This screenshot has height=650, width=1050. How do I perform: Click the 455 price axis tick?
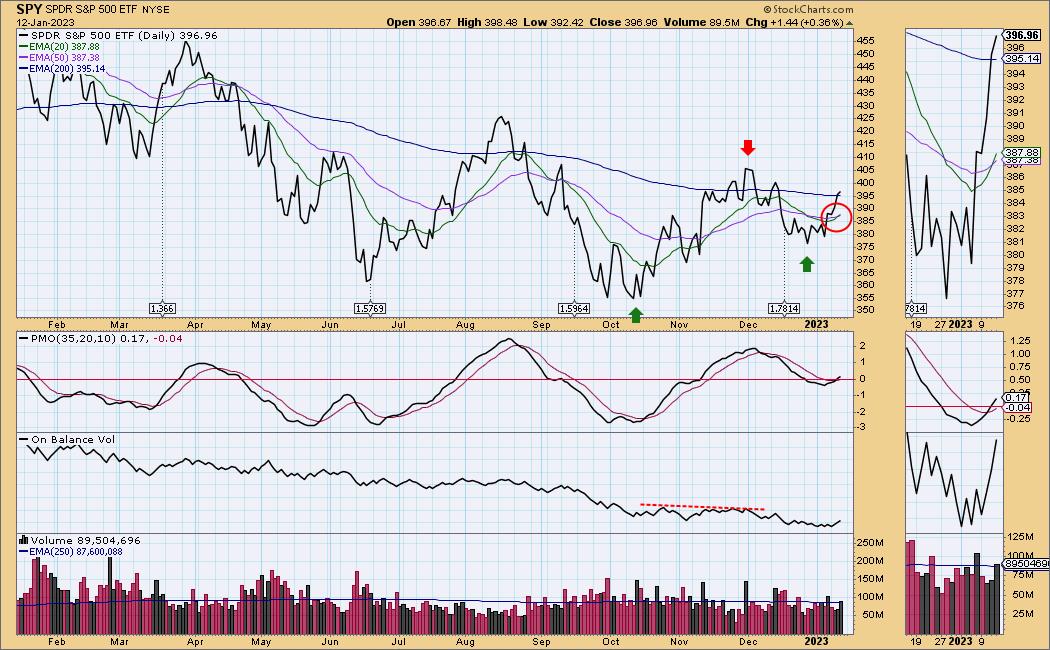(x=865, y=41)
